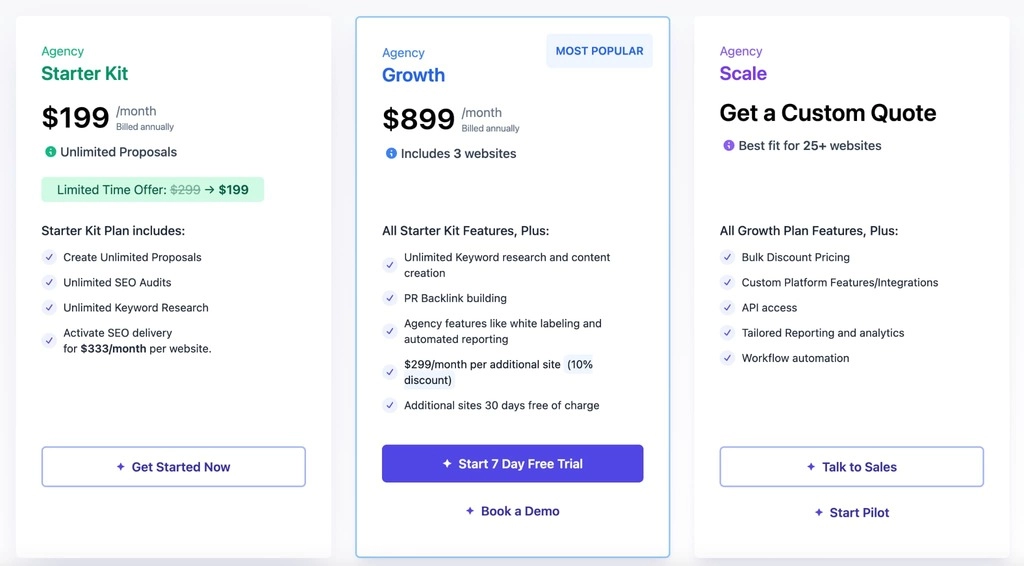
Task: Click checkmark beside Bulk Discount Pricing
Action: [x=728, y=257]
